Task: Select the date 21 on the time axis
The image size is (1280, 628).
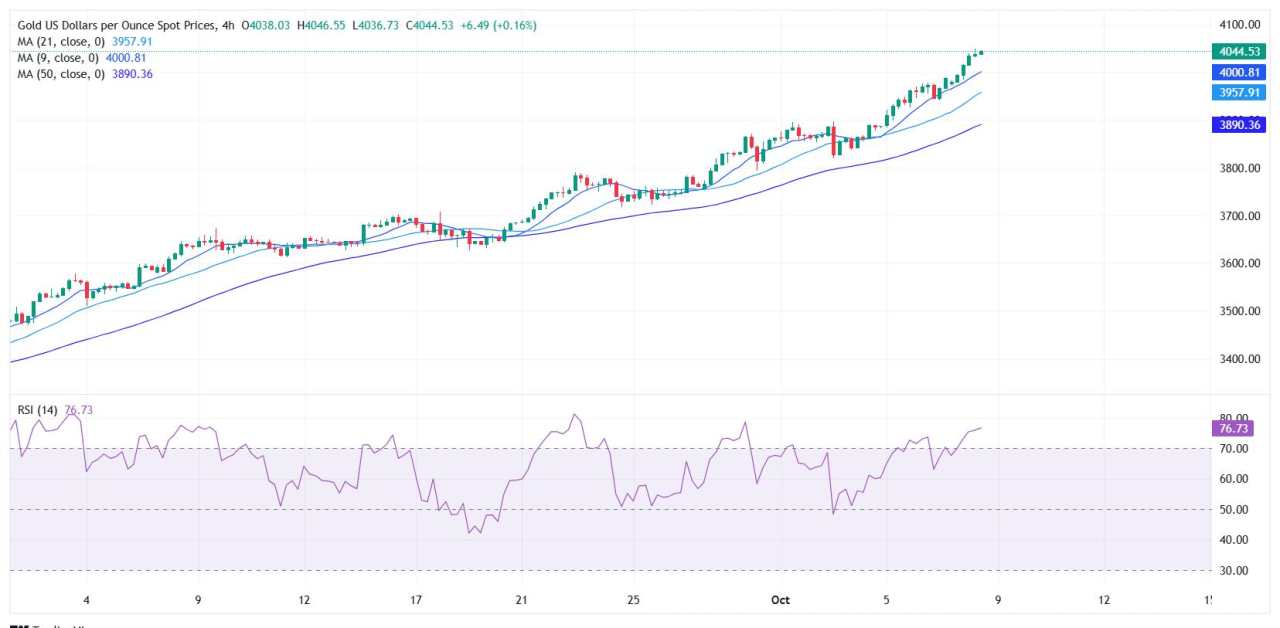Action: [x=520, y=600]
